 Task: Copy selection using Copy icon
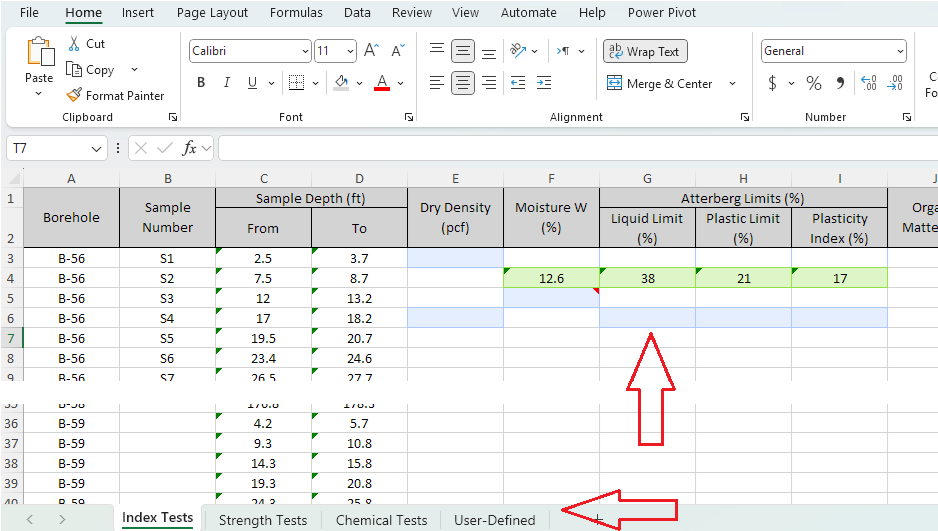74,69
